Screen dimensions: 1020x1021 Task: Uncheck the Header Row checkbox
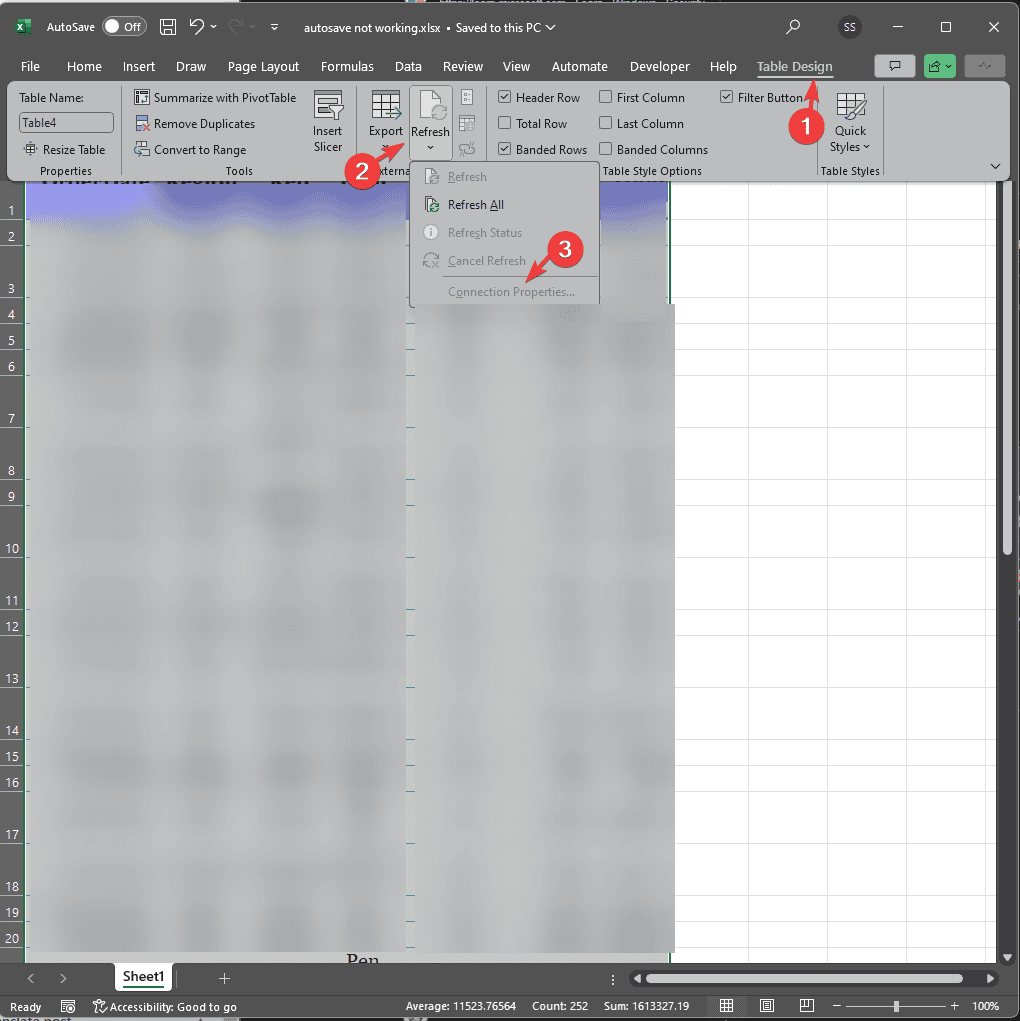[504, 97]
